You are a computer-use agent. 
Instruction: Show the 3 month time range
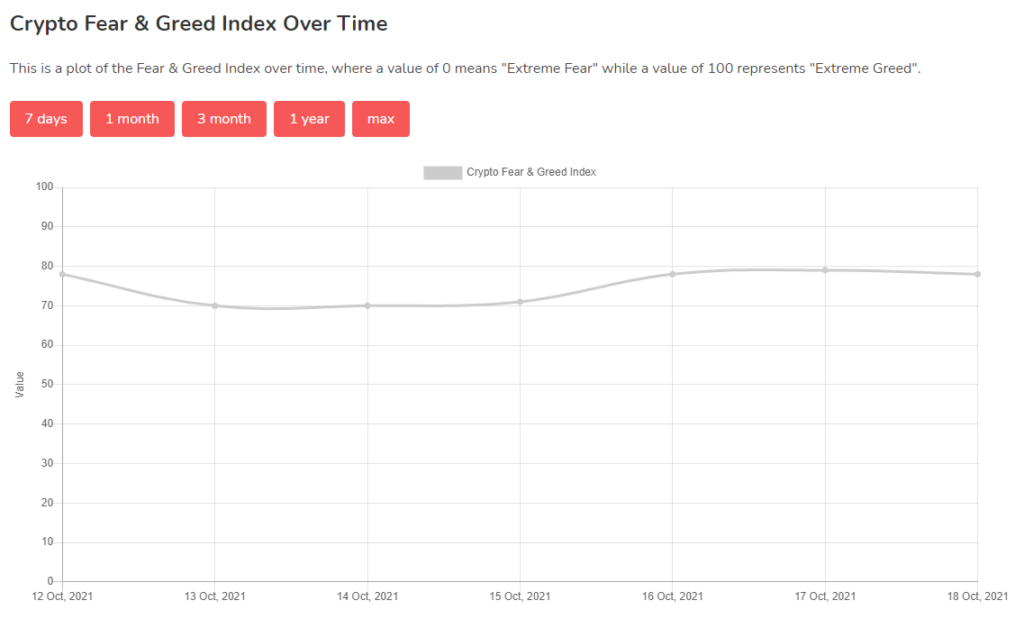(224, 119)
